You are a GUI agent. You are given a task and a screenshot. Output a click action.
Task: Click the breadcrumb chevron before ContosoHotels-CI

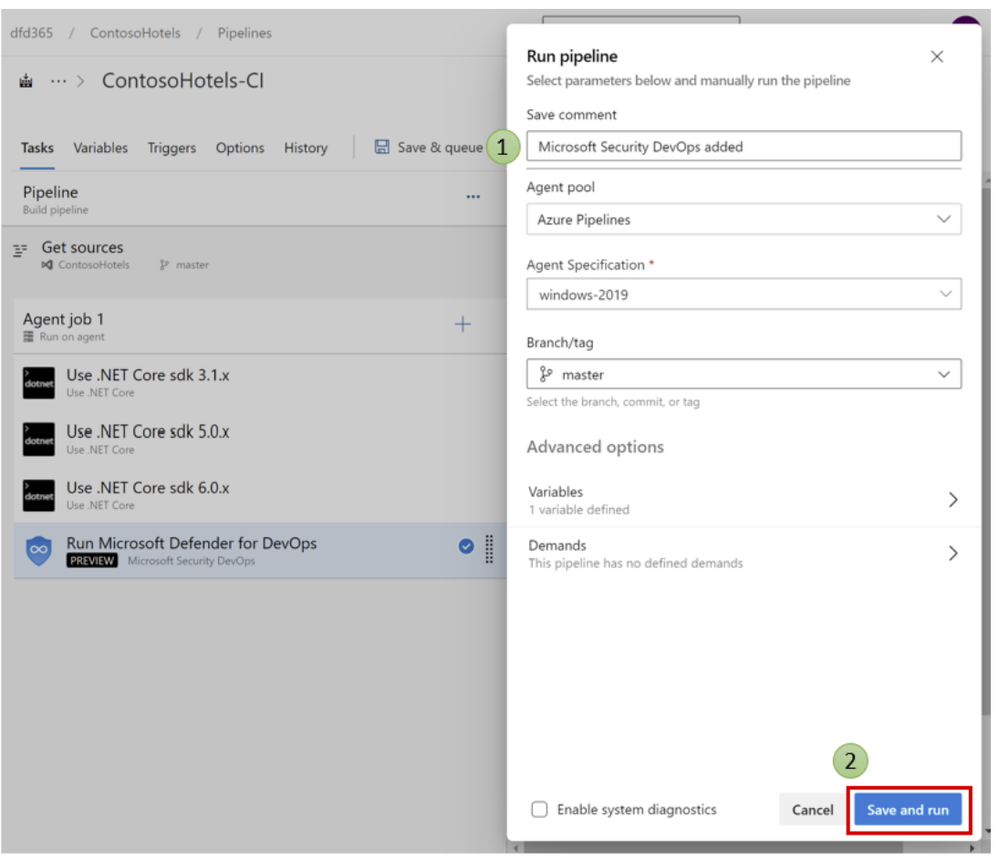pyautogui.click(x=81, y=82)
